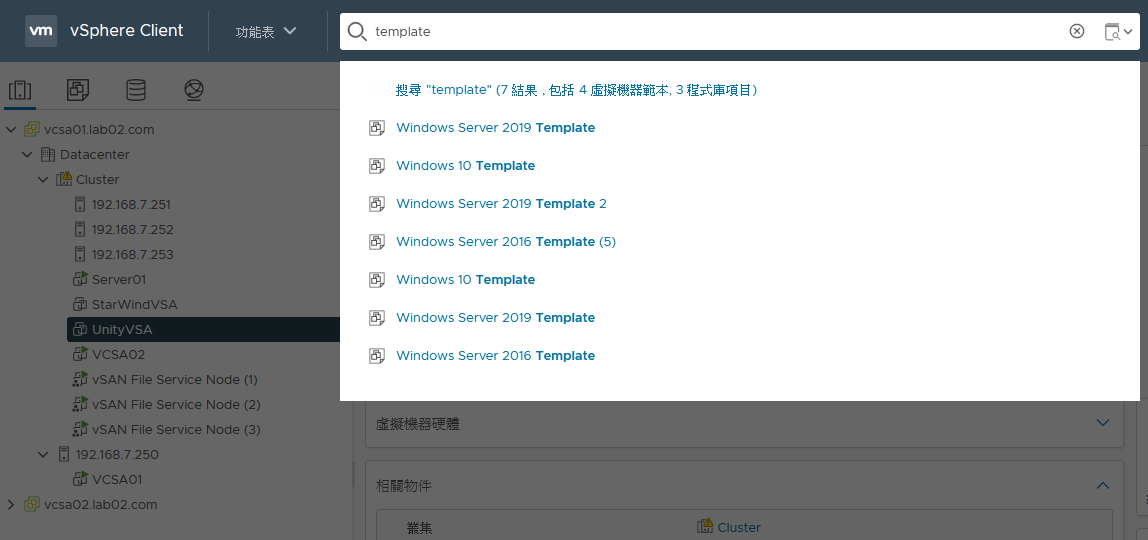Select the StarWindVSA virtual machine
Image resolution: width=1148 pixels, height=540 pixels.
click(135, 304)
